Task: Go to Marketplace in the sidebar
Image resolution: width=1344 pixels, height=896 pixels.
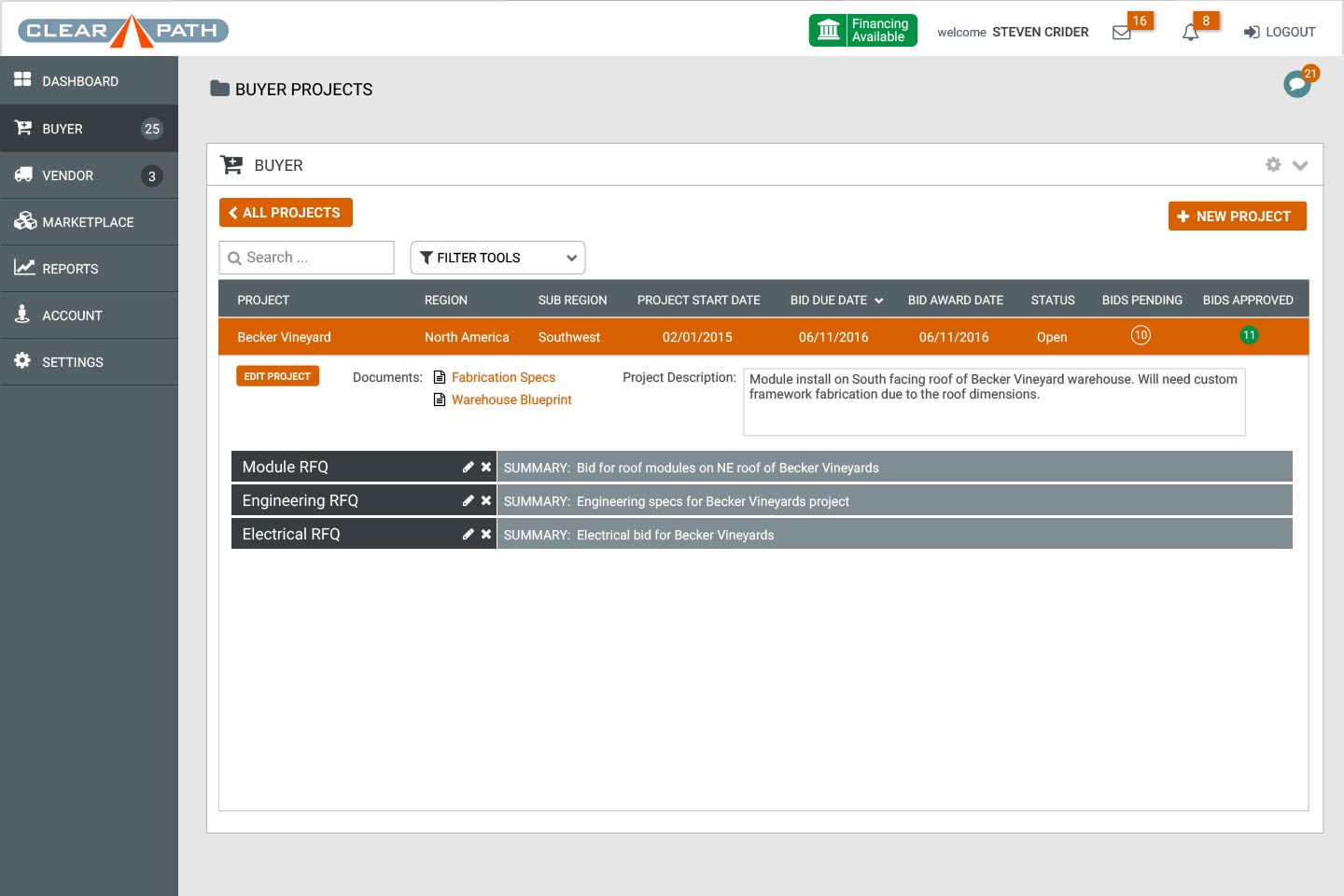Action: [x=88, y=222]
